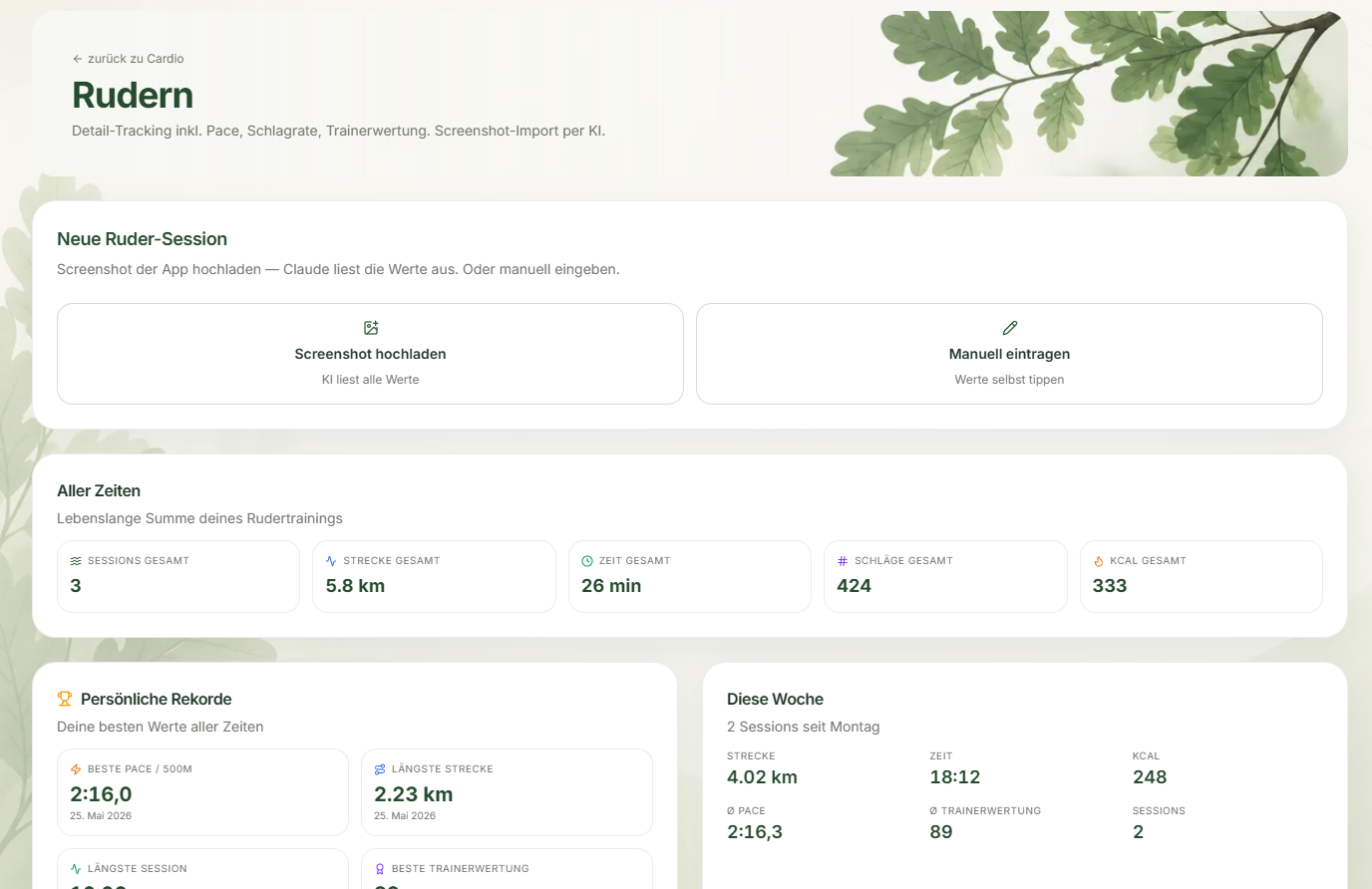Image resolution: width=1372 pixels, height=889 pixels.
Task: Click the pencil icon above 'Manuell eintragen'
Action: (1010, 328)
